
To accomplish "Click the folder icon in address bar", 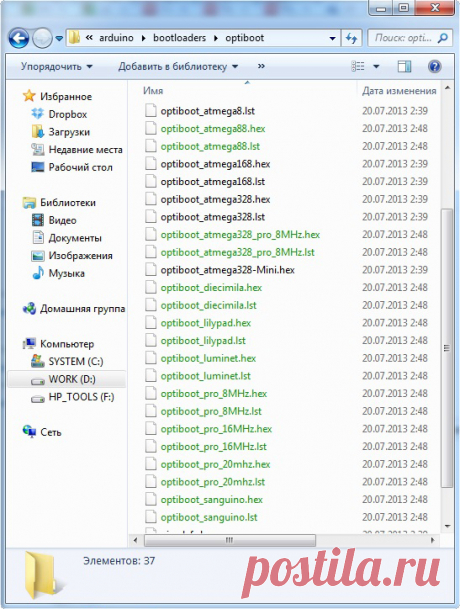I will pyautogui.click(x=74, y=38).
